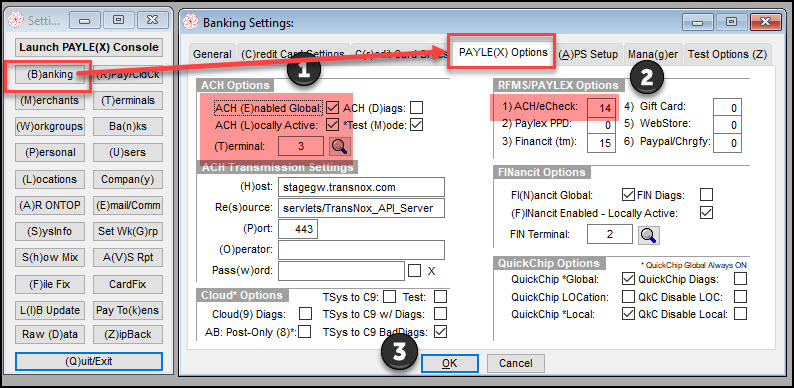The width and height of the screenshot is (794, 388).
Task: Click the FIN Terminal lookup magnifier icon
Action: click(x=649, y=235)
